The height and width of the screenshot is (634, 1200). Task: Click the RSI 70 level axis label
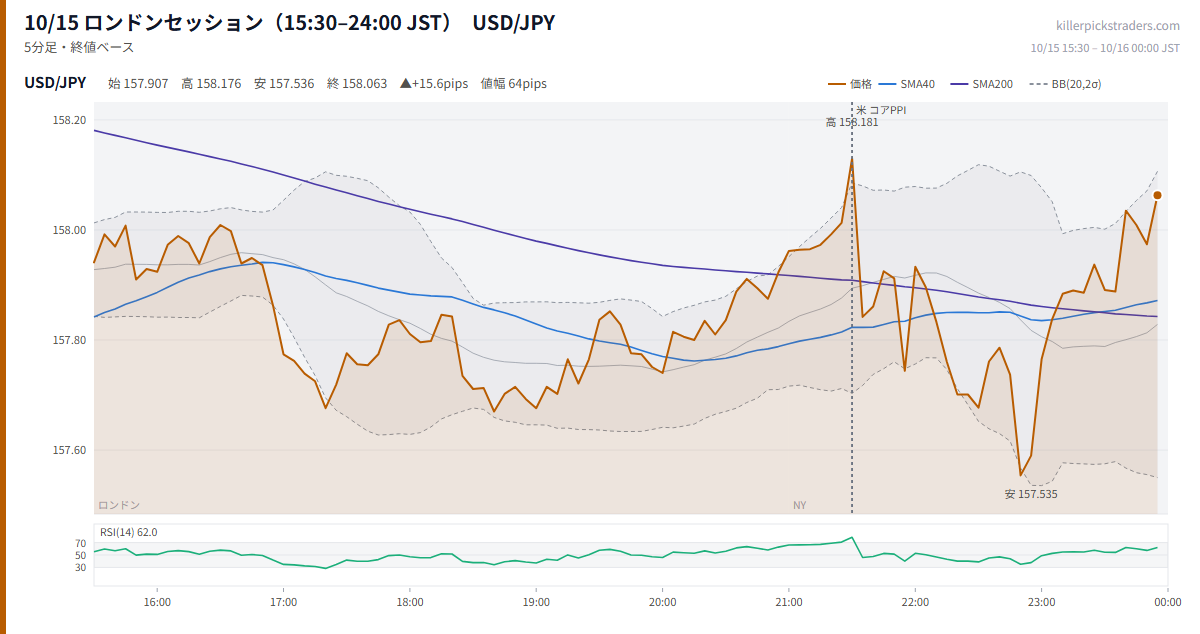click(80, 543)
